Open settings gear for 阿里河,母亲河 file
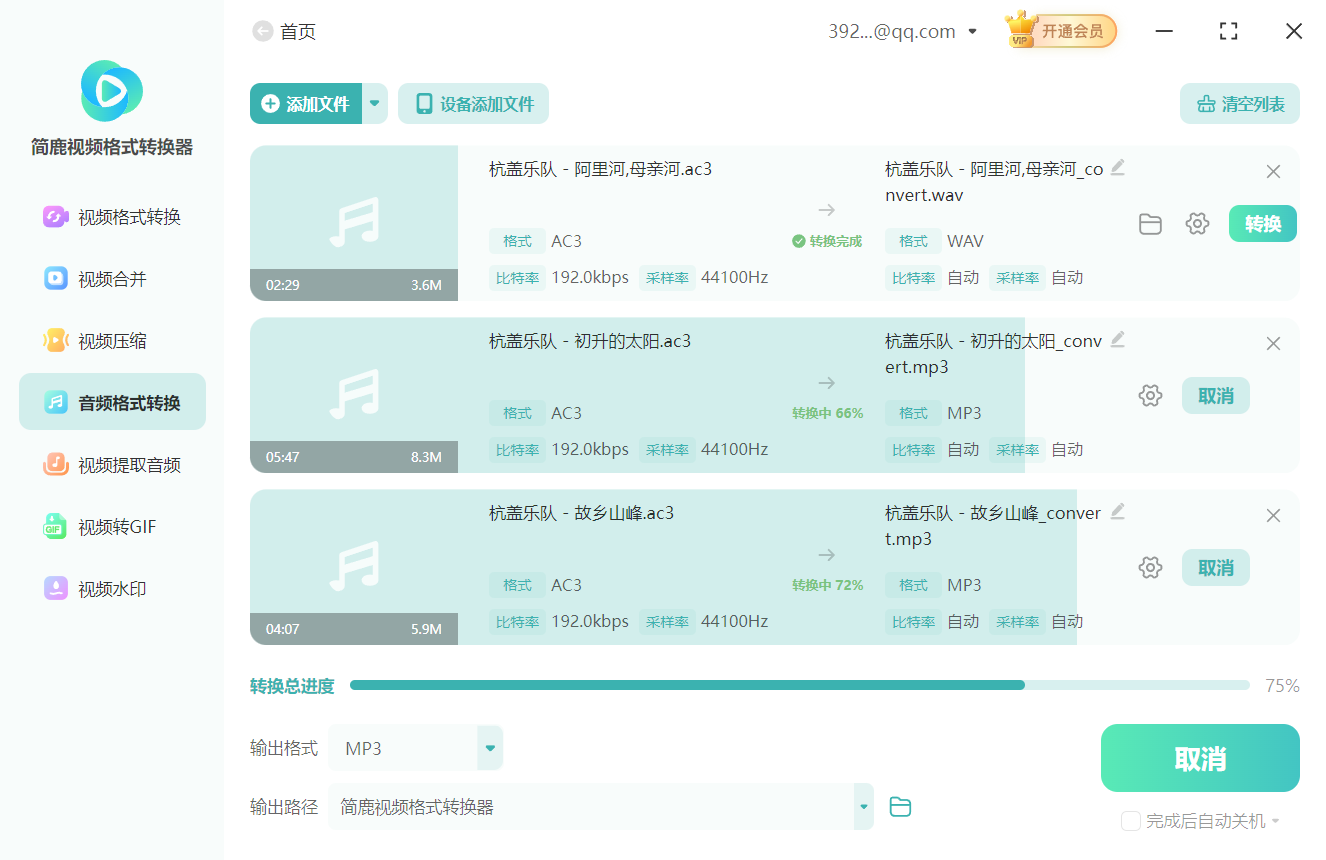This screenshot has height=860, width=1326. tap(1197, 224)
